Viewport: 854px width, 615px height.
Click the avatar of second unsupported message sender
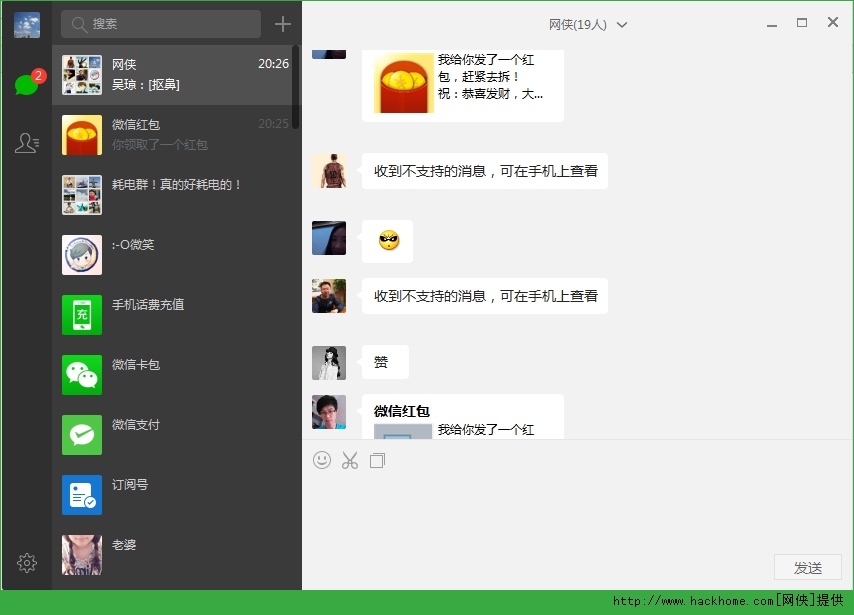(x=329, y=296)
